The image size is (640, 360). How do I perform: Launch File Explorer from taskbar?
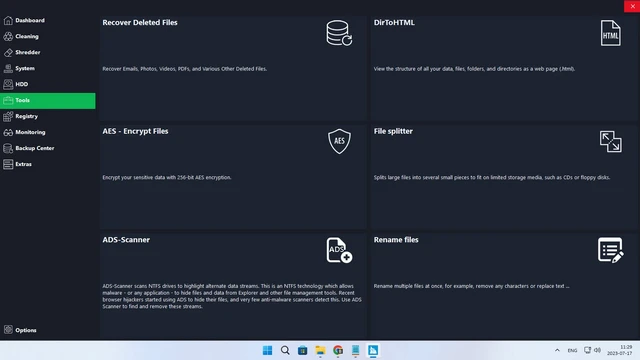click(320, 350)
